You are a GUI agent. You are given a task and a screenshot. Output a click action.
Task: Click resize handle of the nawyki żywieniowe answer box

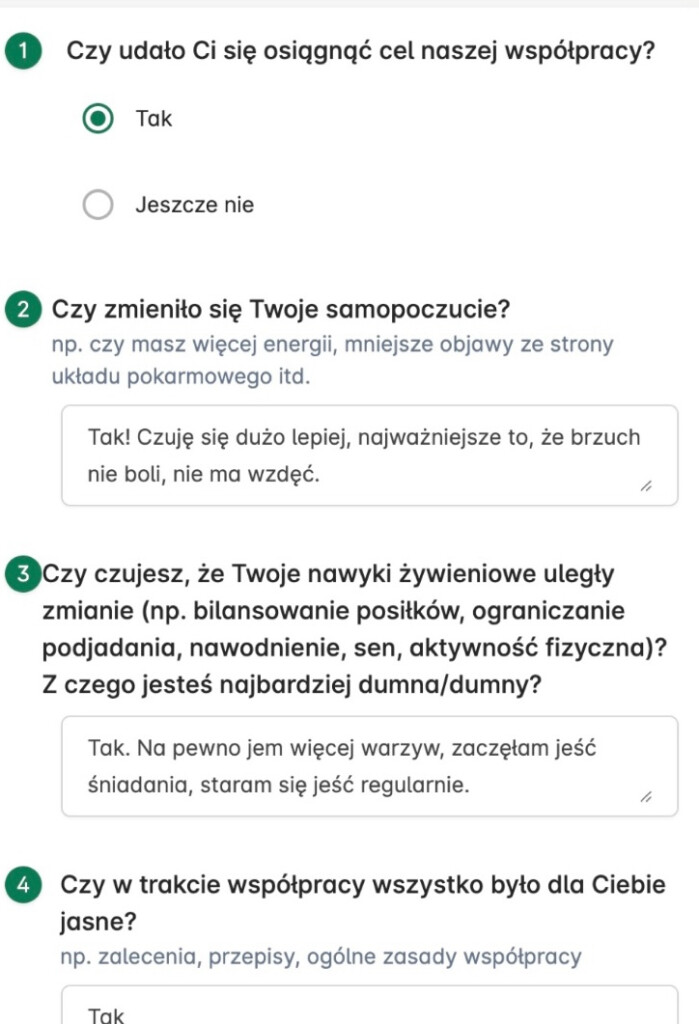645,798
